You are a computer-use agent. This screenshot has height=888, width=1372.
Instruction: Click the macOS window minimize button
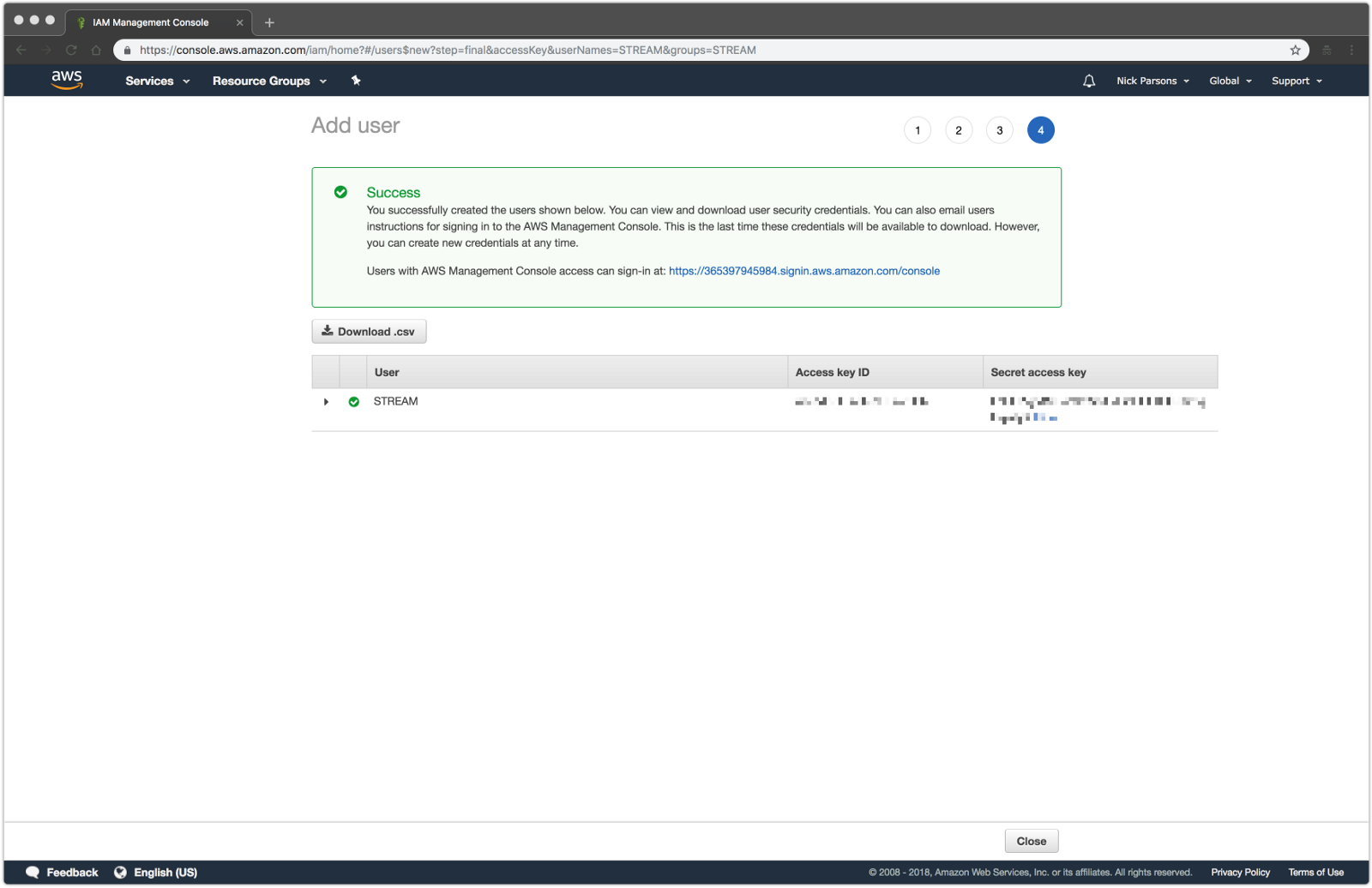(34, 20)
